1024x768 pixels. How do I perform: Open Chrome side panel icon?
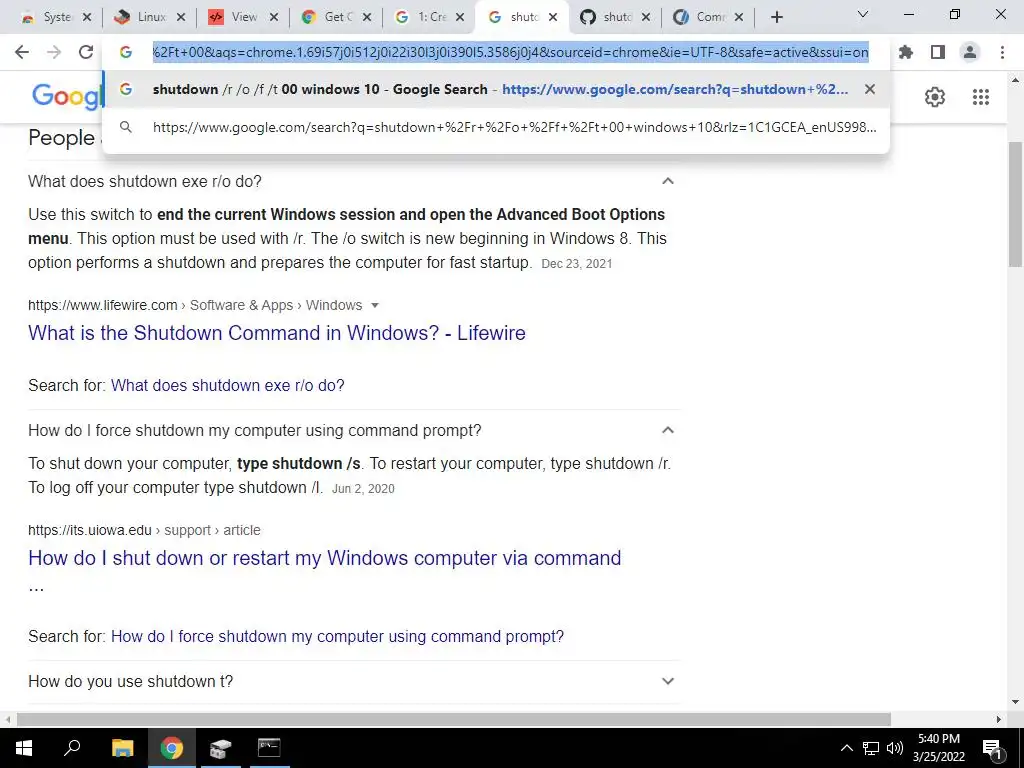coord(938,52)
